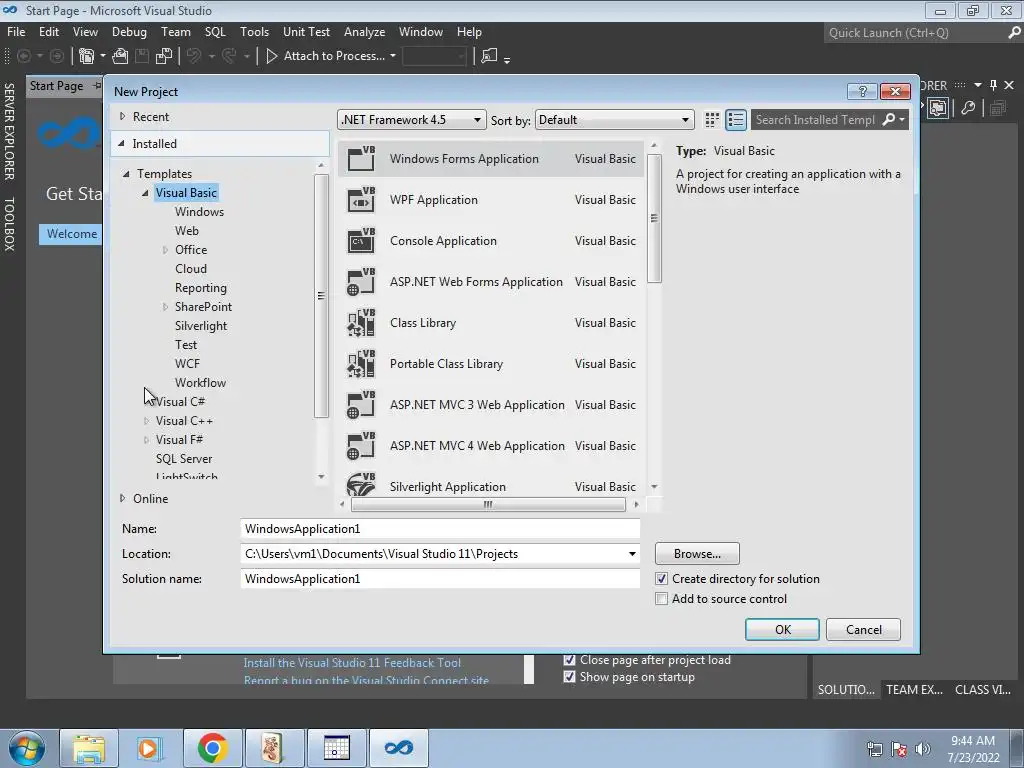Click the New Project toolbar icon
1024x768 pixels.
tap(86, 56)
